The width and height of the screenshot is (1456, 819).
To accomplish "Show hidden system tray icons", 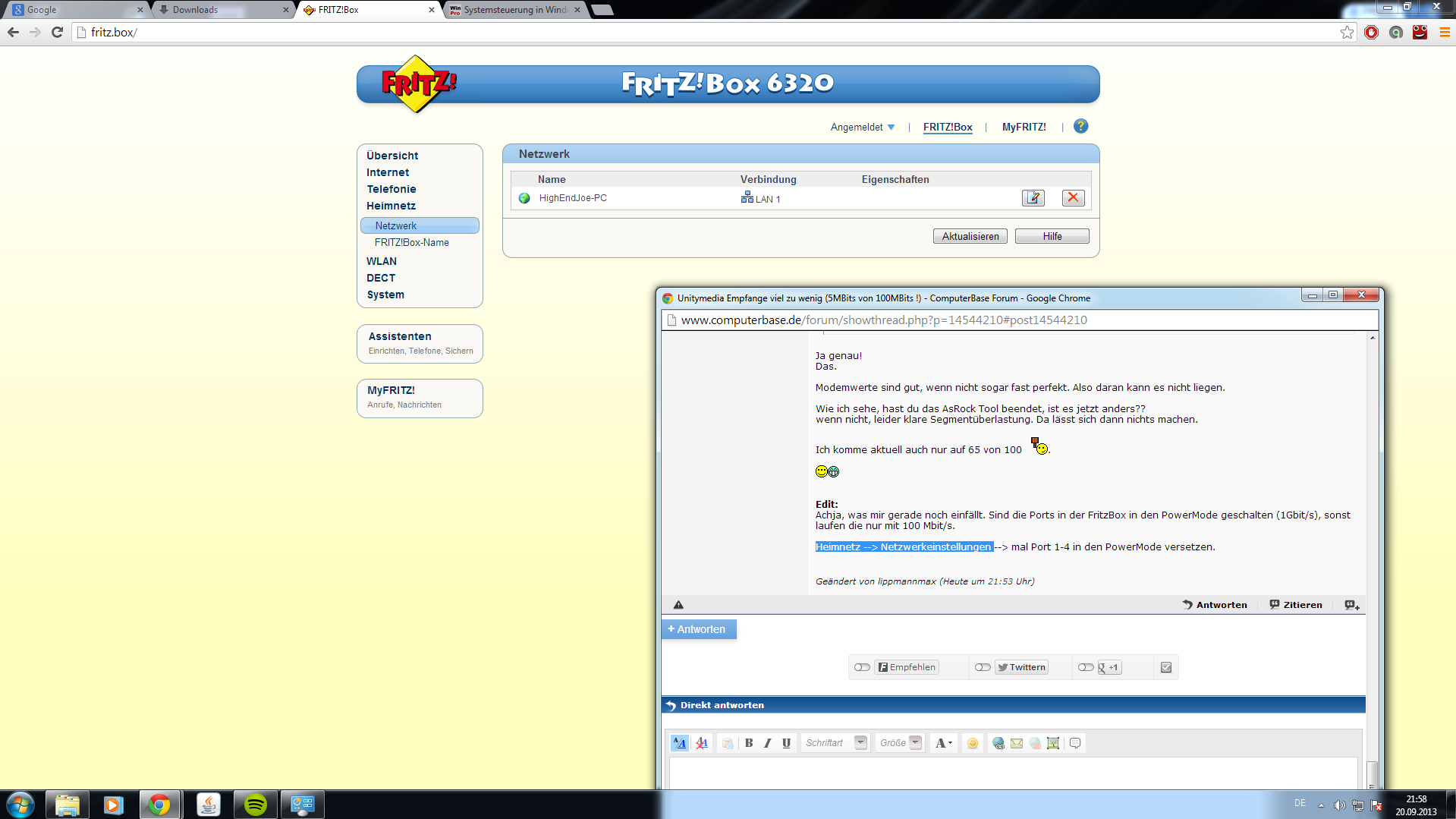I will pyautogui.click(x=1321, y=805).
